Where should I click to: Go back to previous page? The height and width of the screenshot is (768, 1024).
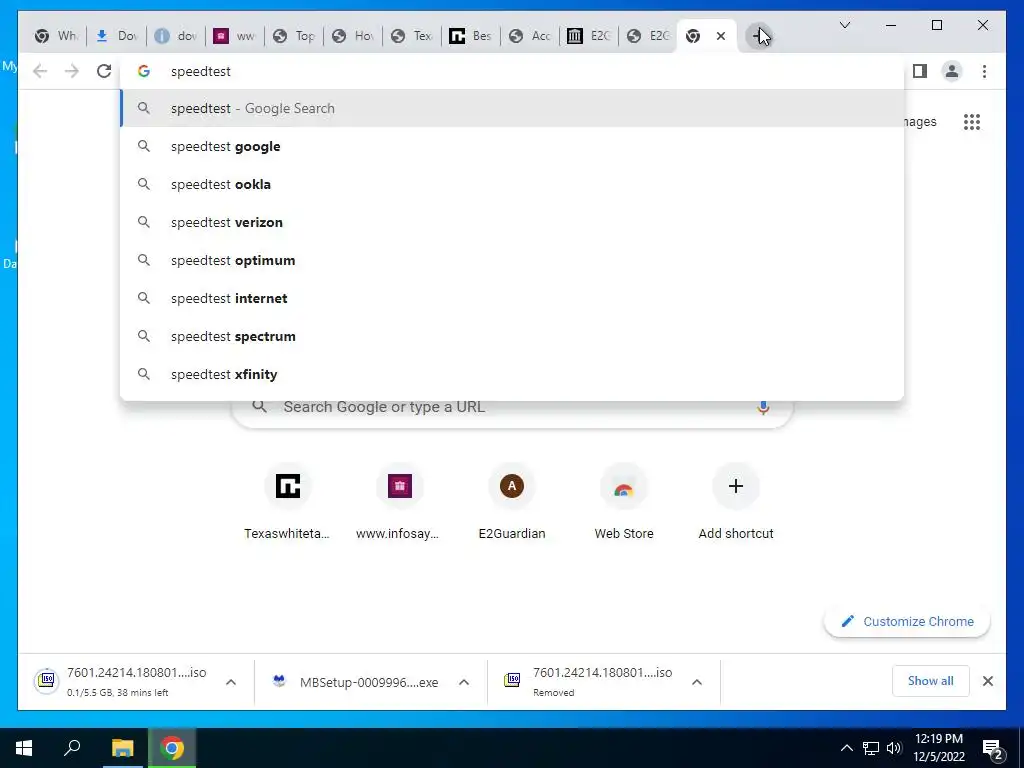40,71
